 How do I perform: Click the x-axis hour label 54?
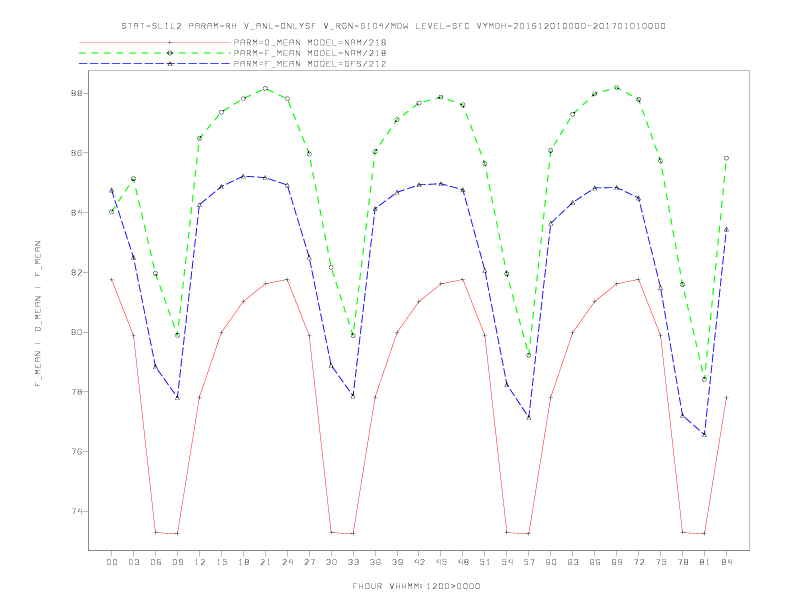pos(507,562)
